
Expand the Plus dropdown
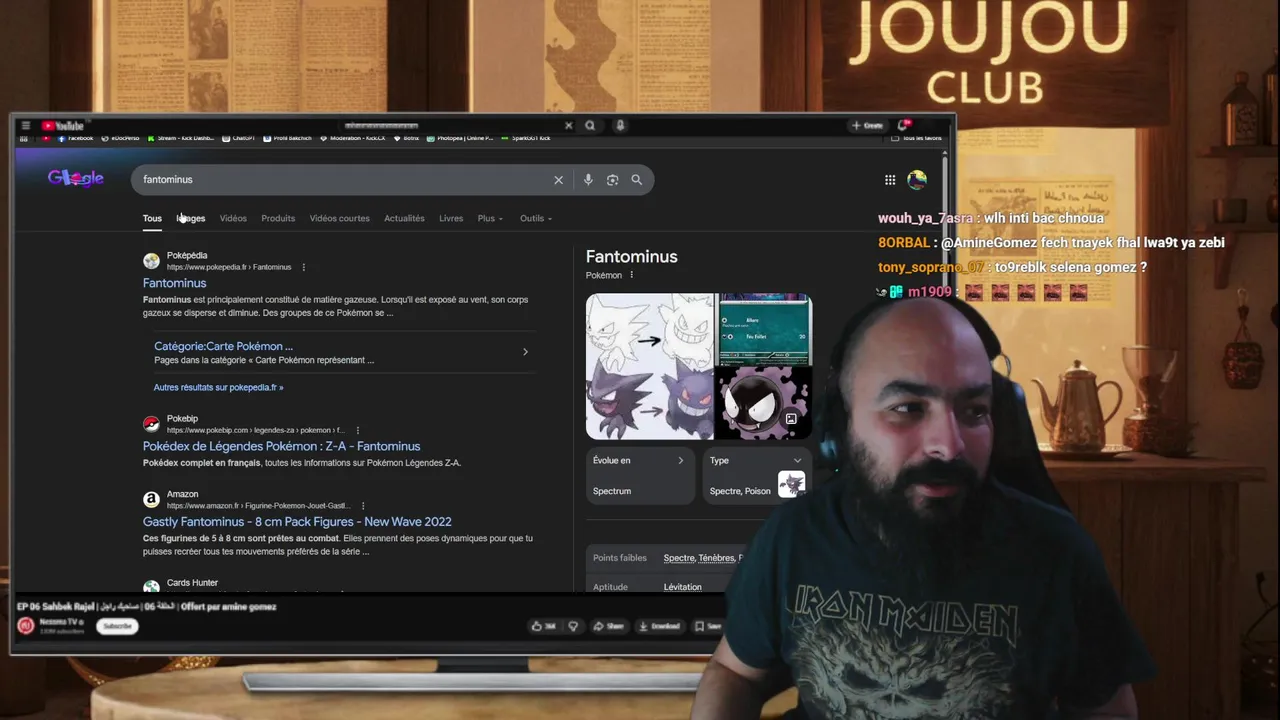point(490,218)
